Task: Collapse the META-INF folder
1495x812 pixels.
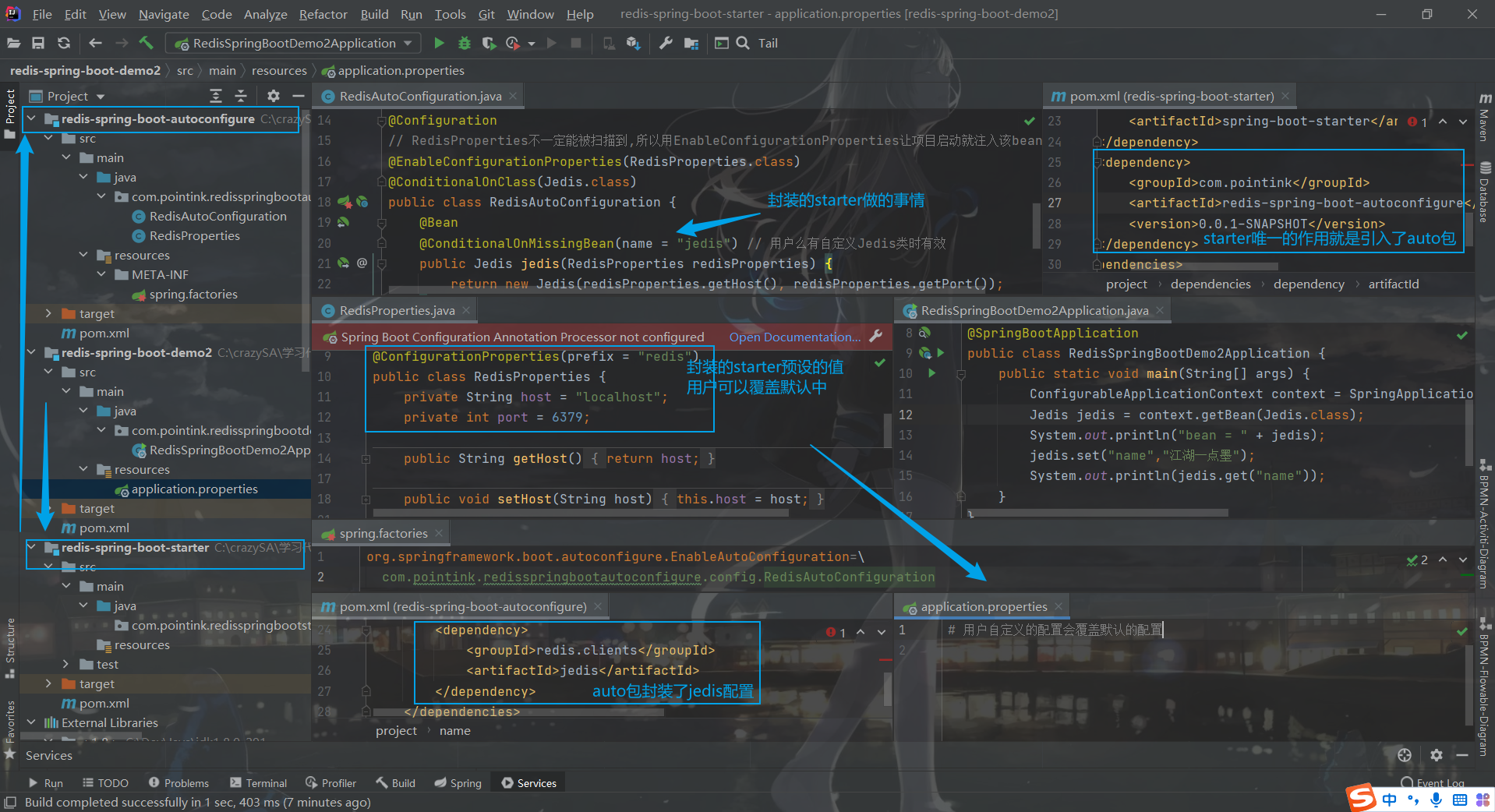Action: 101,274
